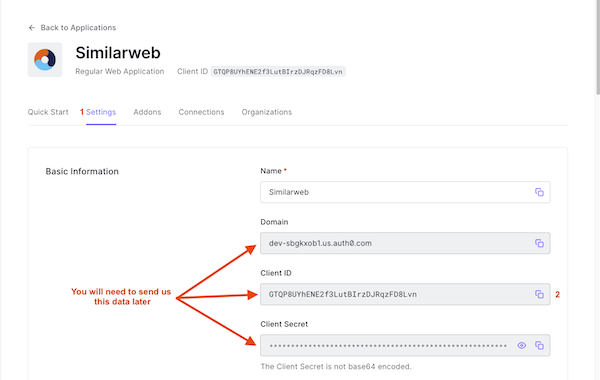Switch to the Addons tab
Viewport: 600px width, 380px height.
pyautogui.click(x=147, y=112)
